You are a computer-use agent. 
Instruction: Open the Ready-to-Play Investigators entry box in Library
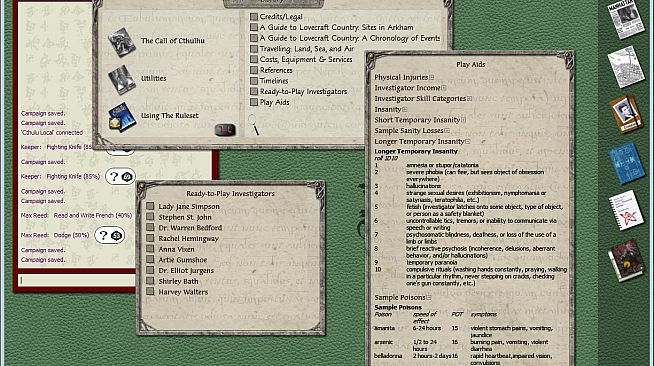[254, 91]
